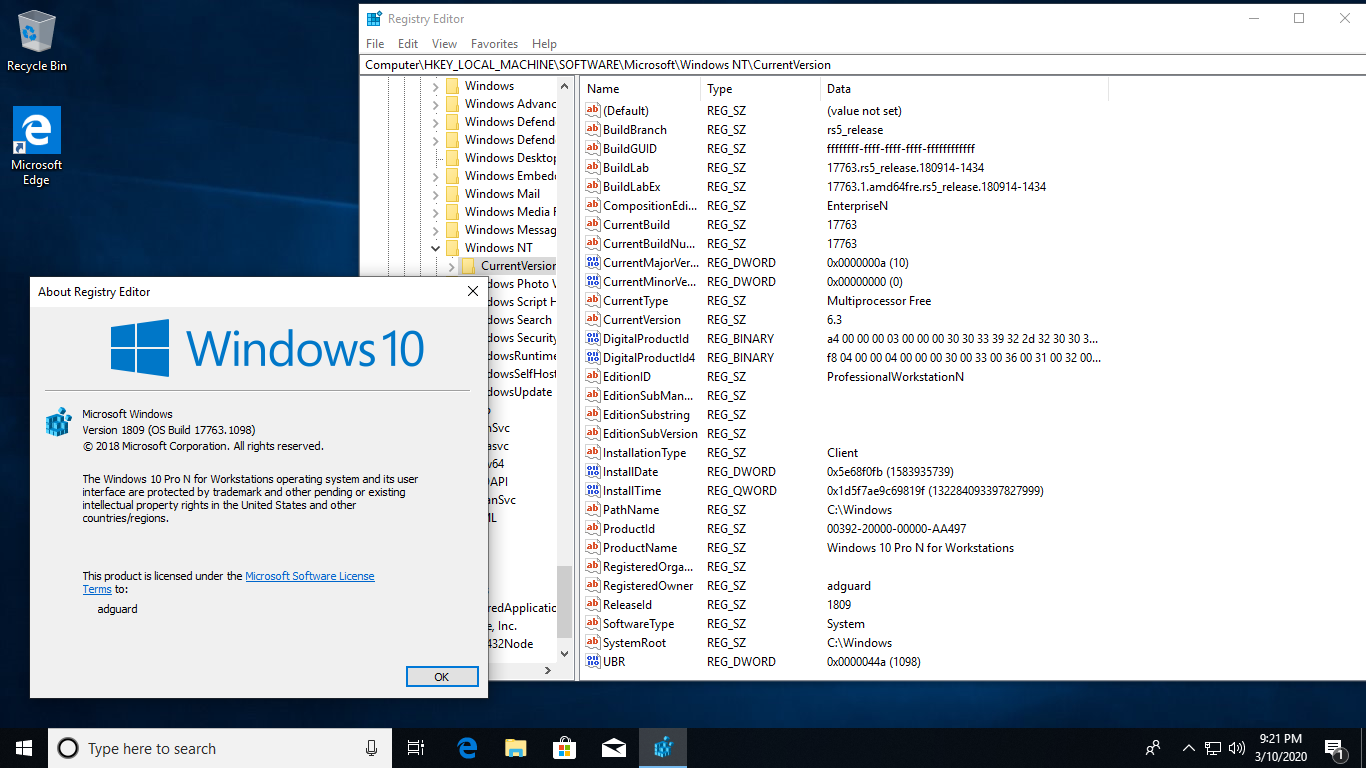The image size is (1366, 768).
Task: Select the EditionID value row
Action: coord(845,377)
